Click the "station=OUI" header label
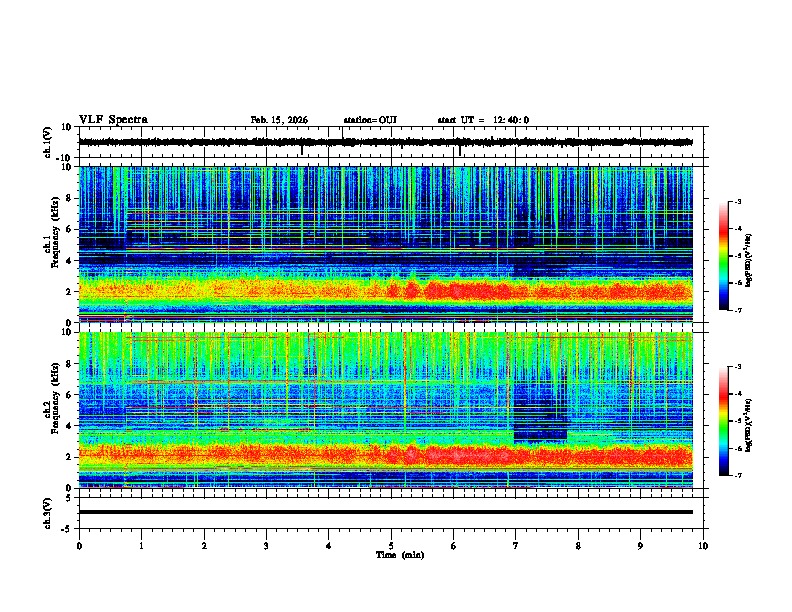Image resolution: width=792 pixels, height=612 pixels. tap(370, 120)
